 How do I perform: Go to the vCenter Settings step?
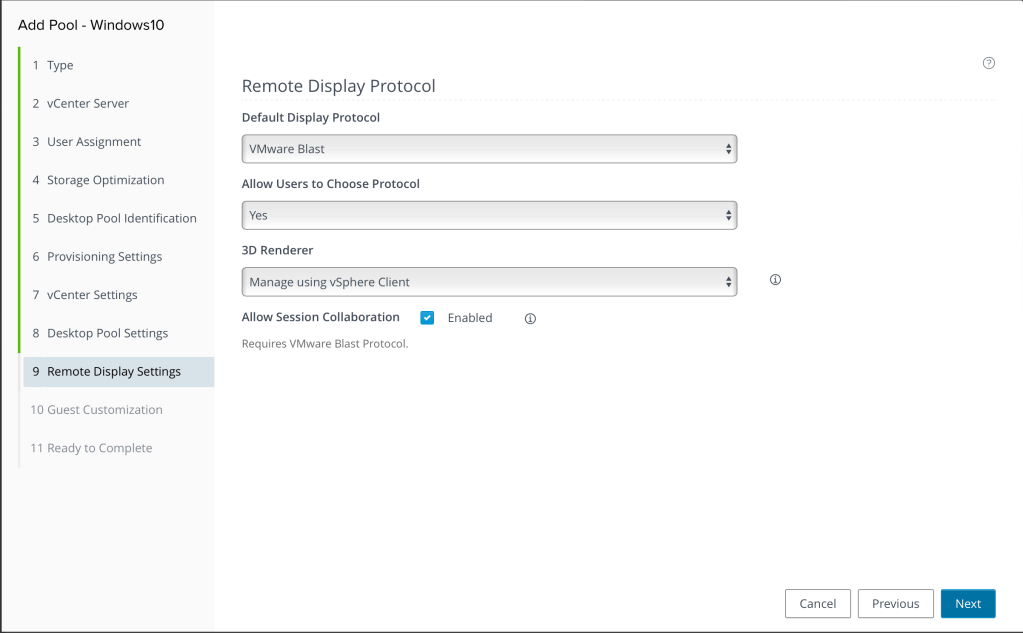pyautogui.click(x=92, y=296)
